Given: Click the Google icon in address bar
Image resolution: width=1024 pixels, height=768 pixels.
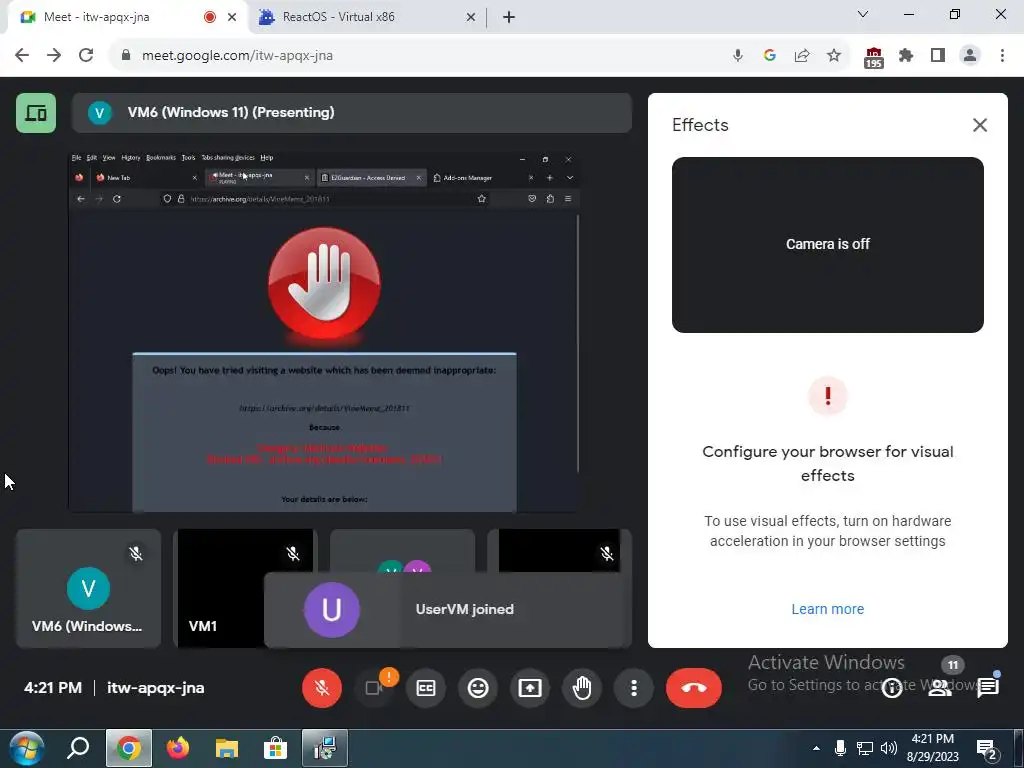Looking at the screenshot, I should [x=769, y=56].
